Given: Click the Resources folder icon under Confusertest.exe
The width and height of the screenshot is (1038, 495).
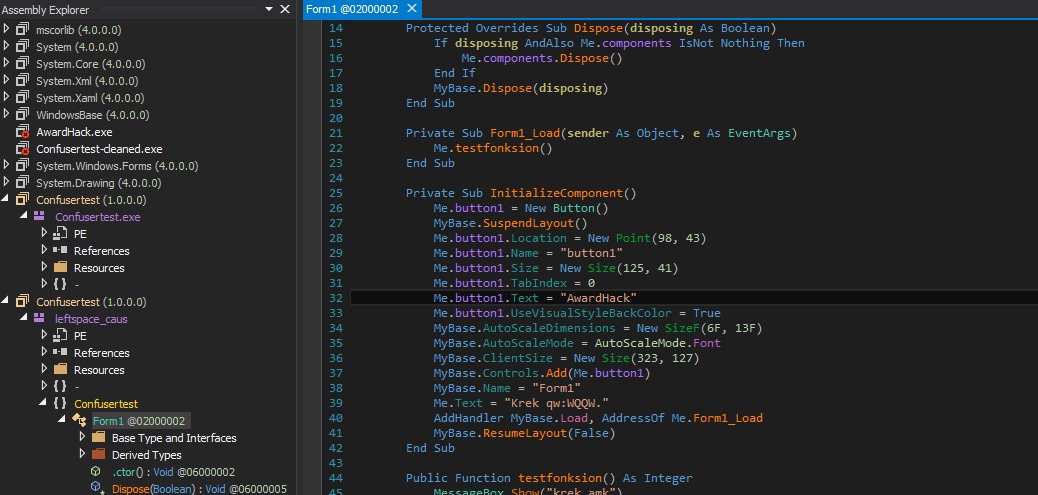Looking at the screenshot, I should click(60, 267).
